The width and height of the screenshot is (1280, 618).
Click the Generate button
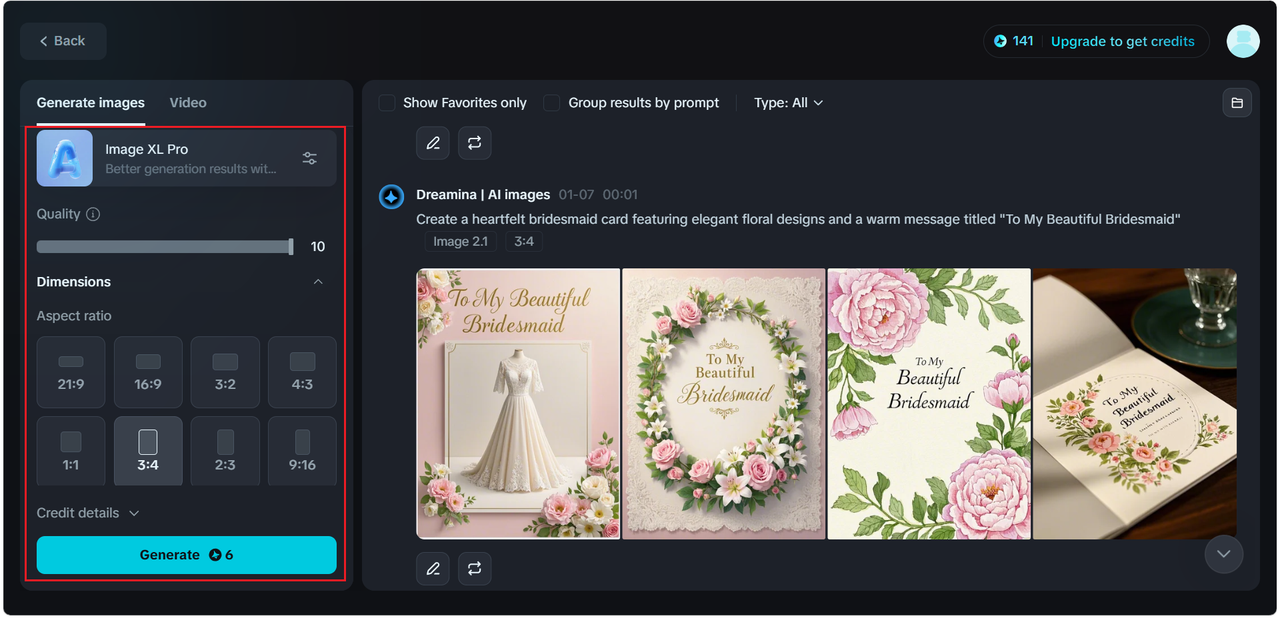click(187, 555)
